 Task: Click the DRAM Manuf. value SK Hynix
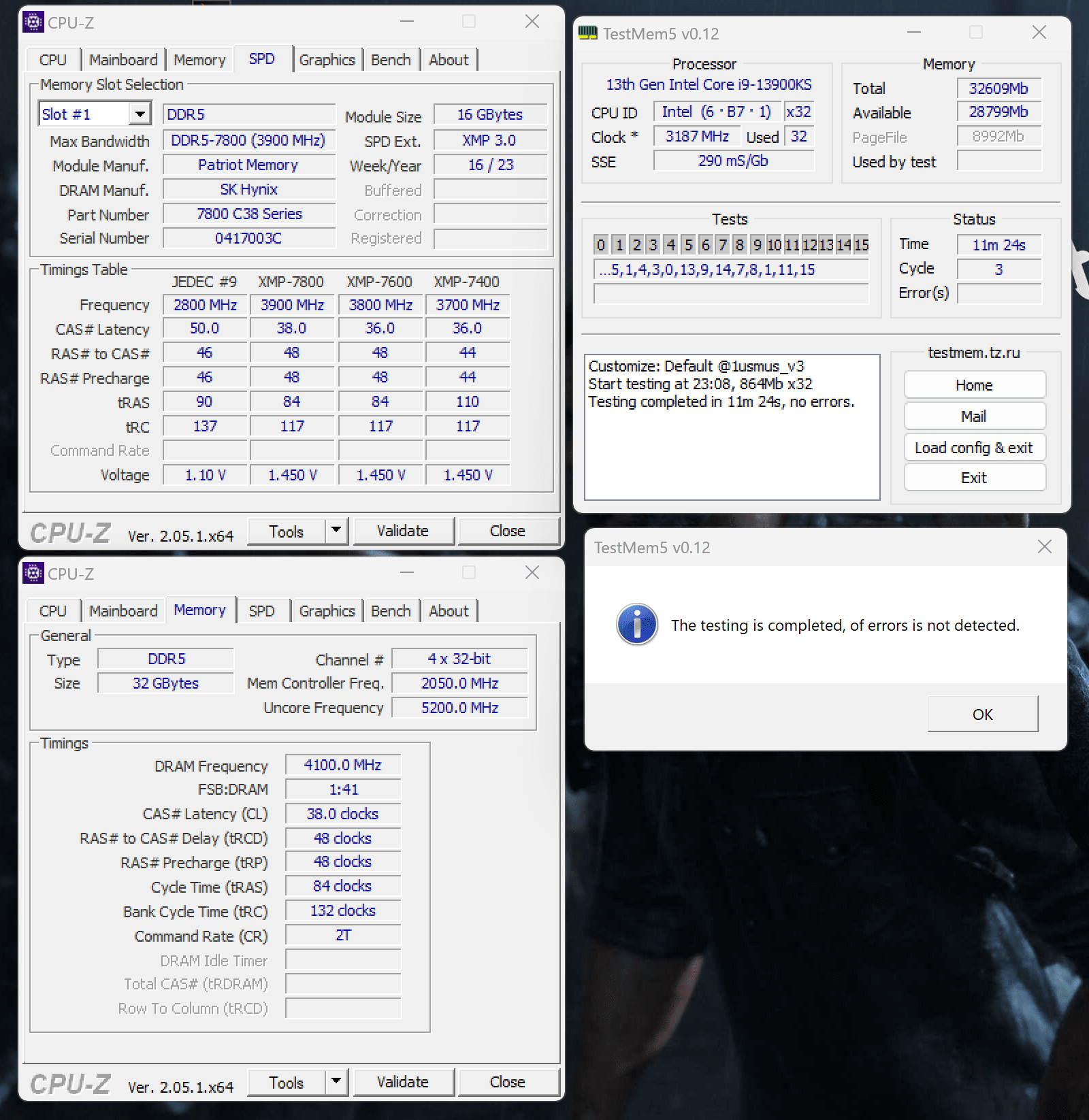(x=248, y=189)
